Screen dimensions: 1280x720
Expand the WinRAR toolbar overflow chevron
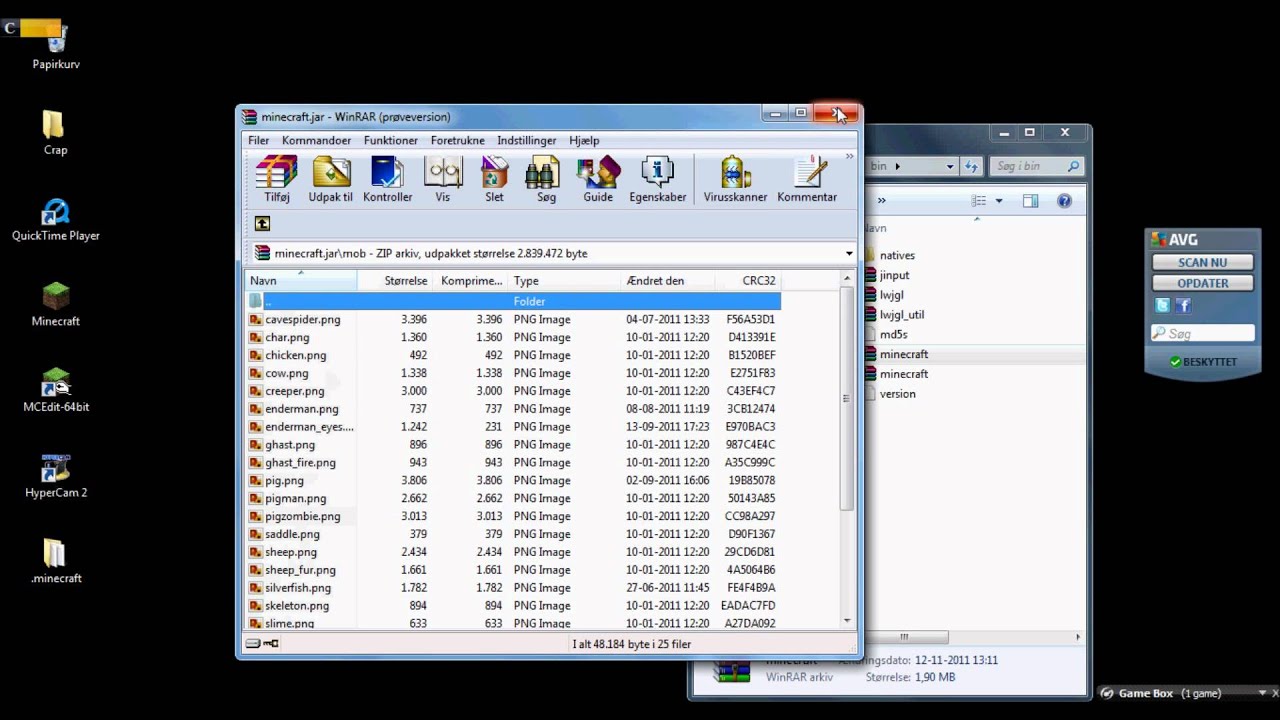[849, 156]
